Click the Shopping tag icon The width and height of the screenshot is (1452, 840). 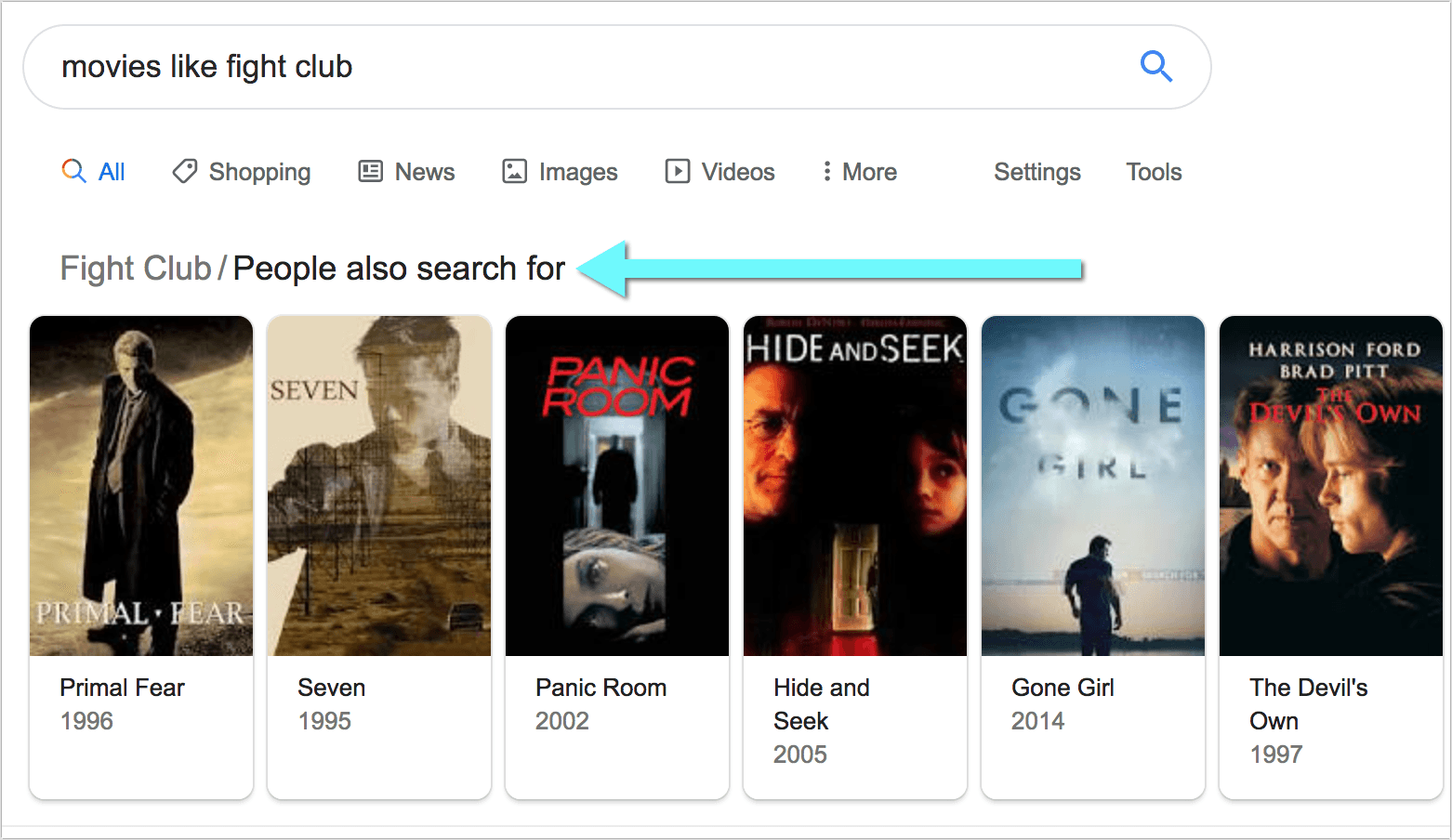click(x=184, y=171)
